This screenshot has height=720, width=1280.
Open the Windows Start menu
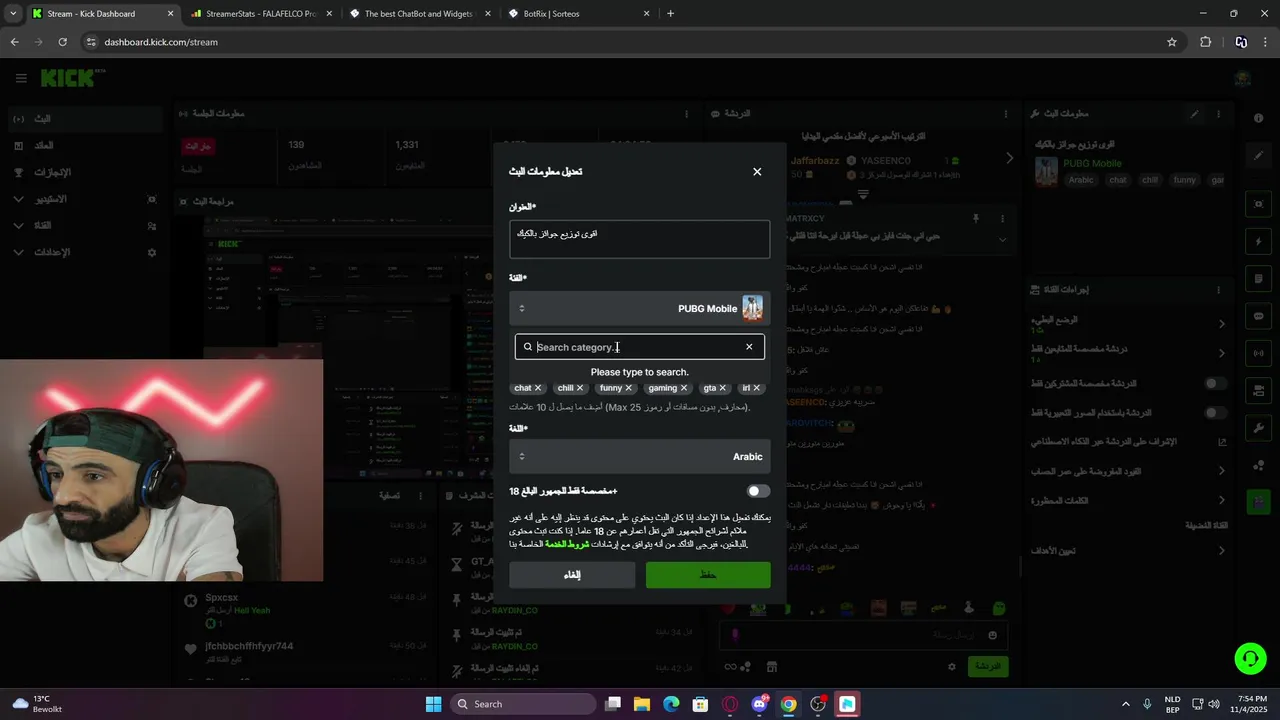coord(433,704)
